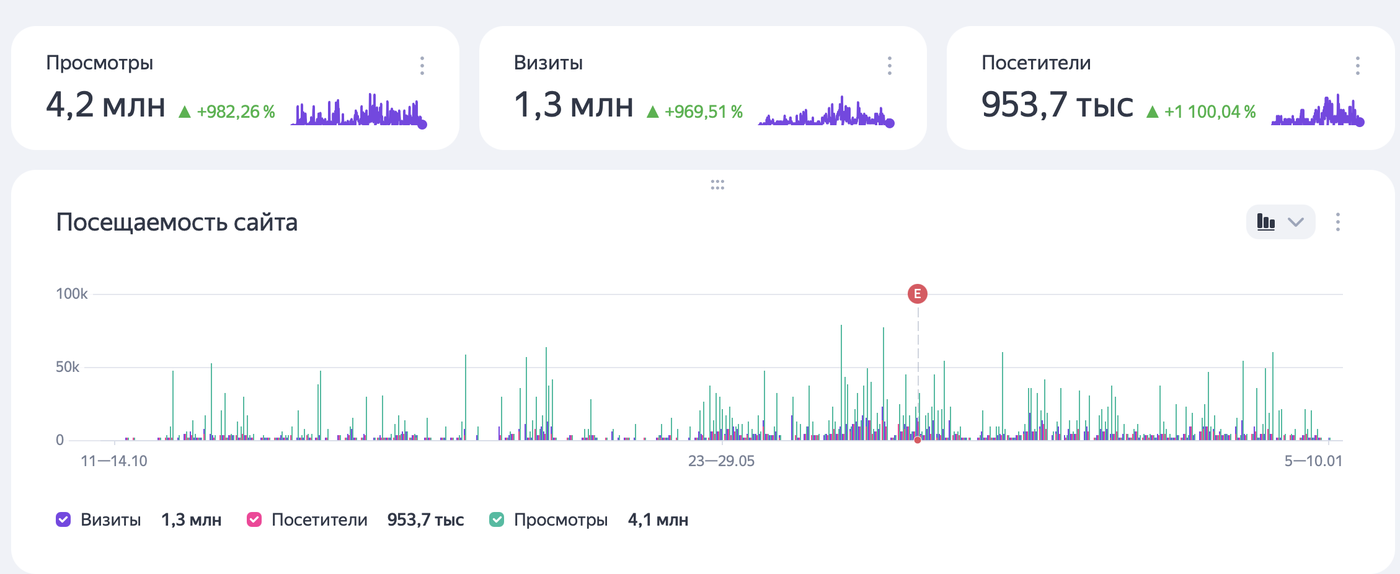The height and width of the screenshot is (574, 1400).
Task: Uncheck the Визиты legend checkbox
Action: pyautogui.click(x=64, y=520)
